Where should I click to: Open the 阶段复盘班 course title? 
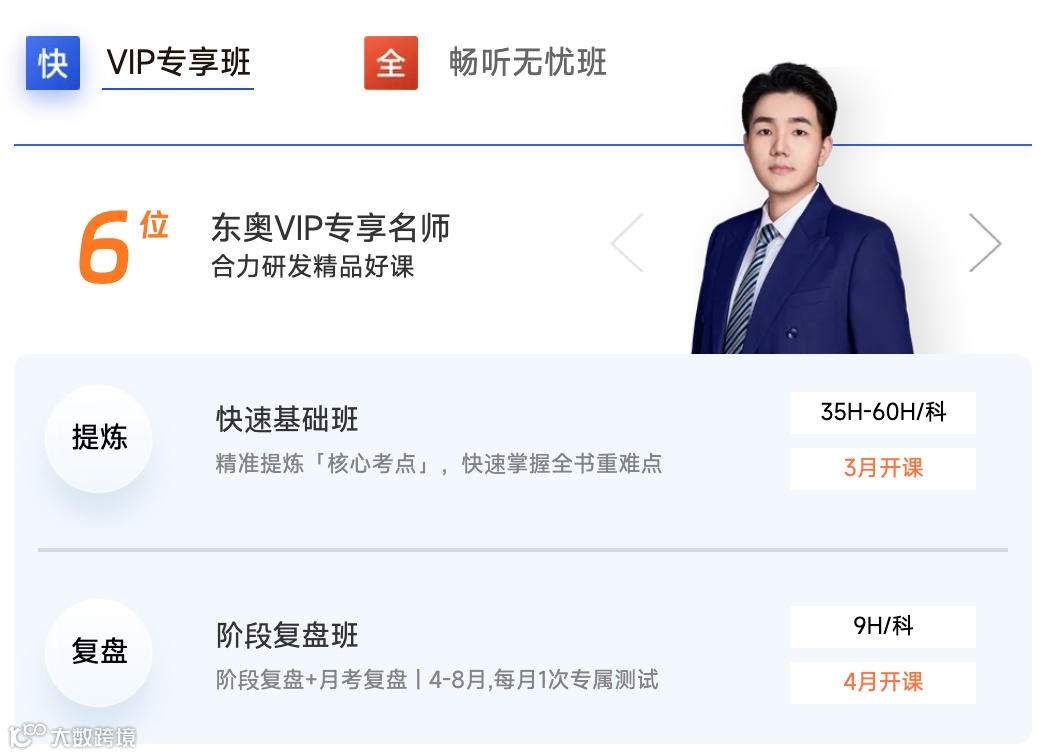287,635
